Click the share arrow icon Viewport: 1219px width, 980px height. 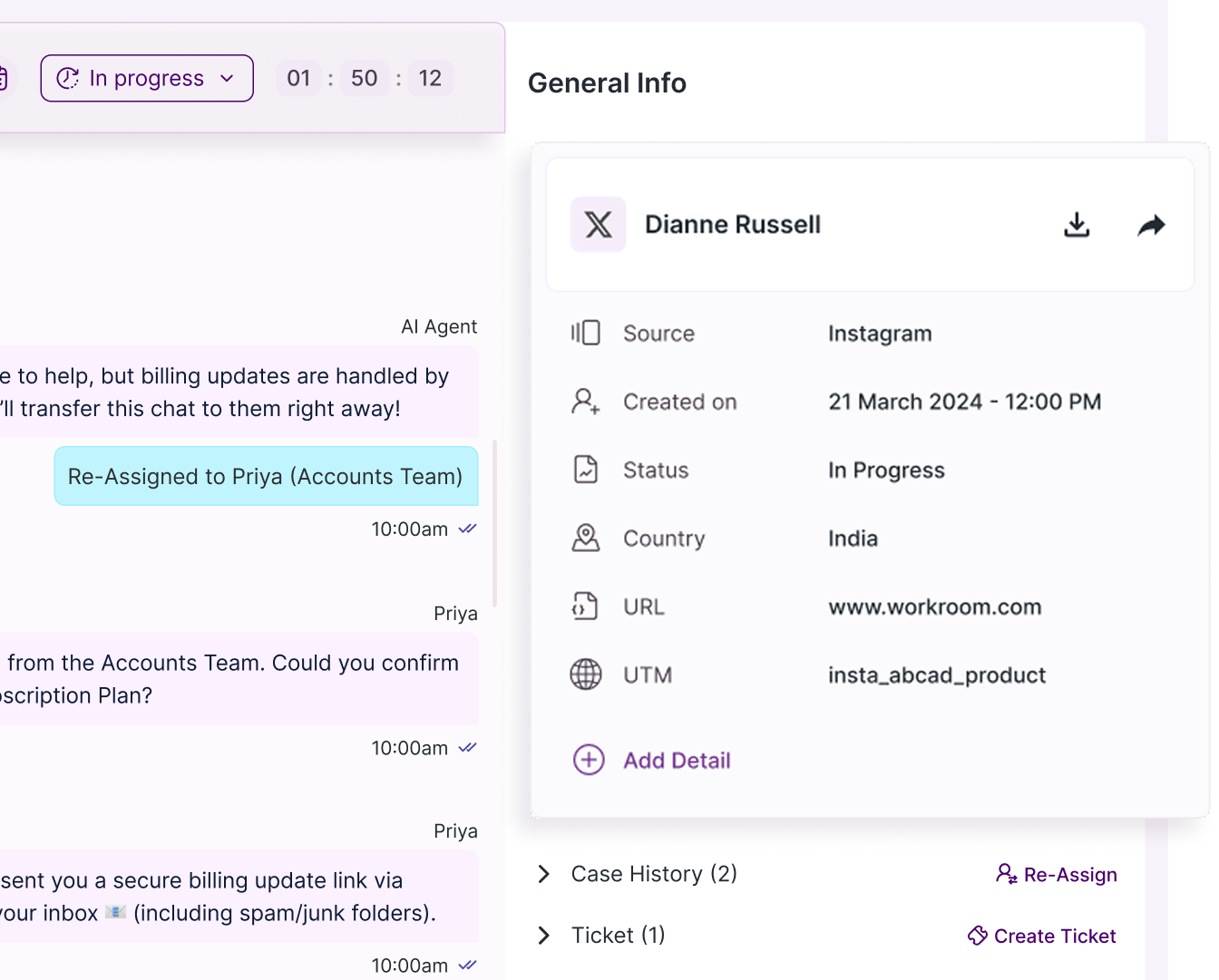(1151, 225)
